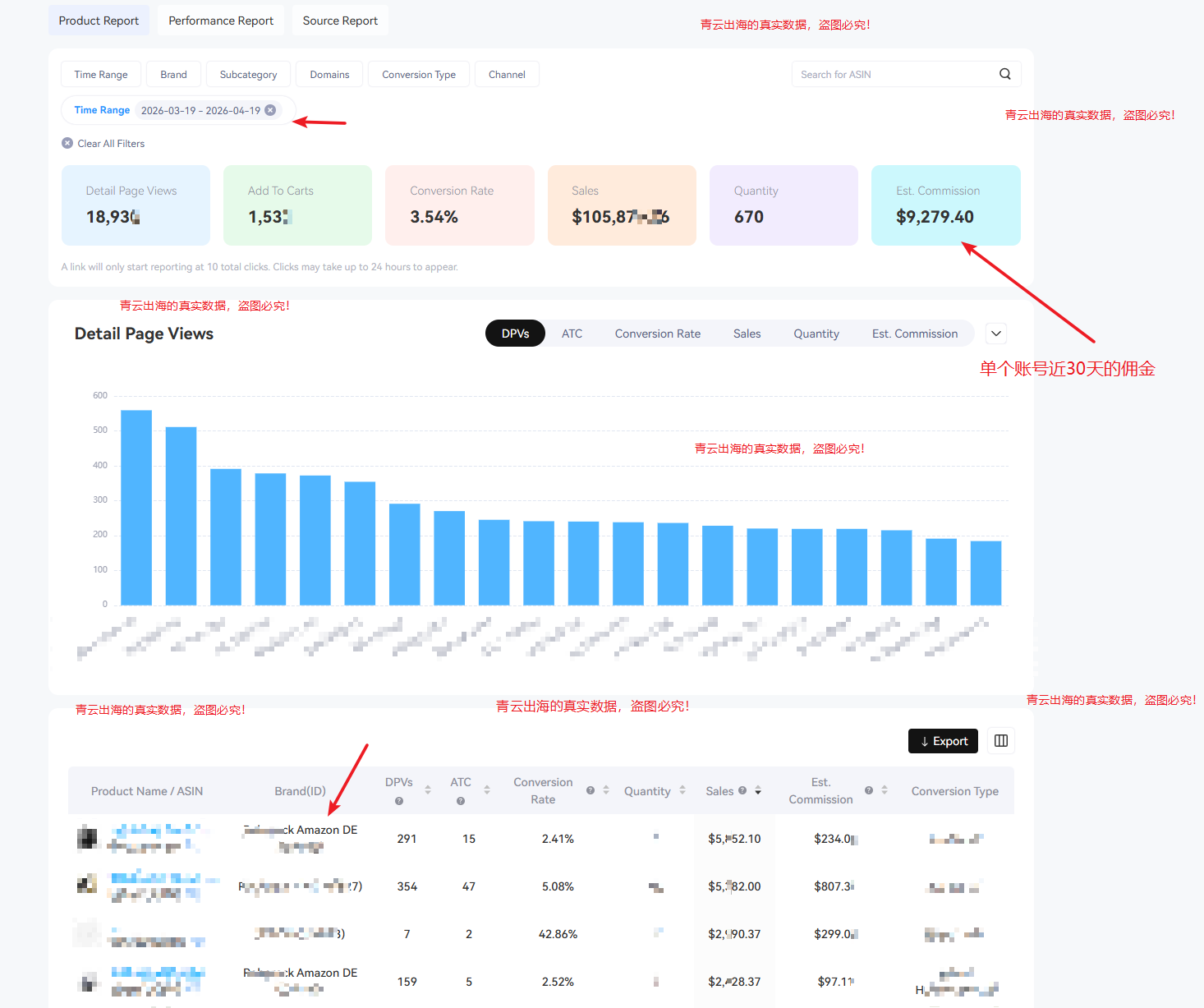Viewport: 1204px width, 1008px height.
Task: Click the ATC column help icon
Action: click(461, 801)
